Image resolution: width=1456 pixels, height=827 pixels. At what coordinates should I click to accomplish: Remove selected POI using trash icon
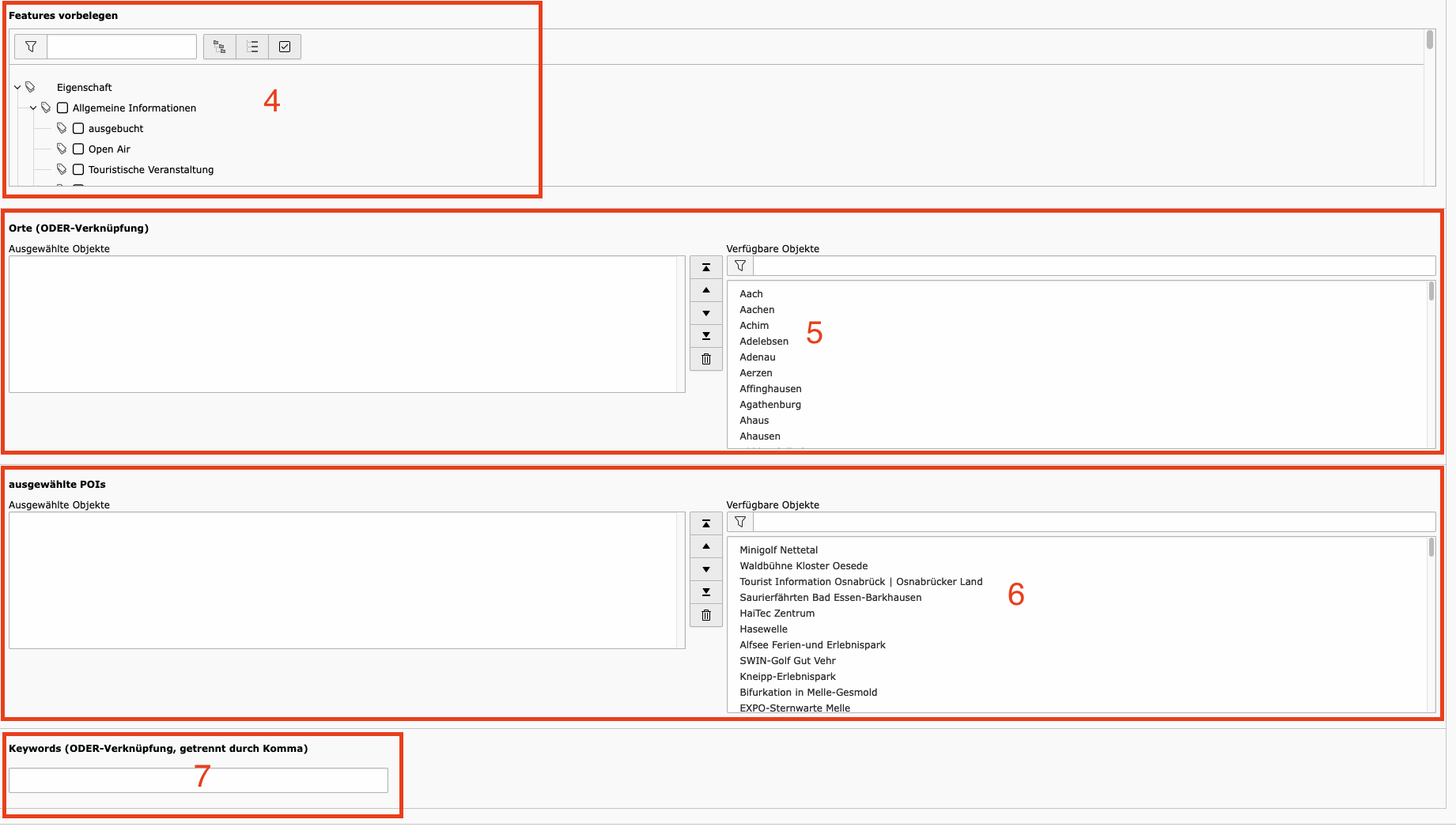(706, 615)
